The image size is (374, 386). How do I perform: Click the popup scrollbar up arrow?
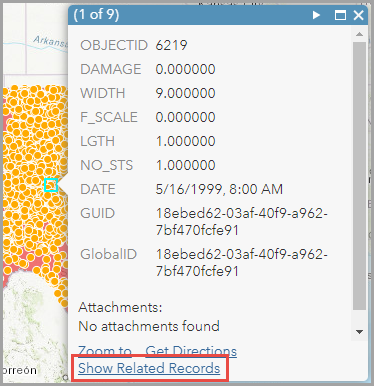point(359,34)
